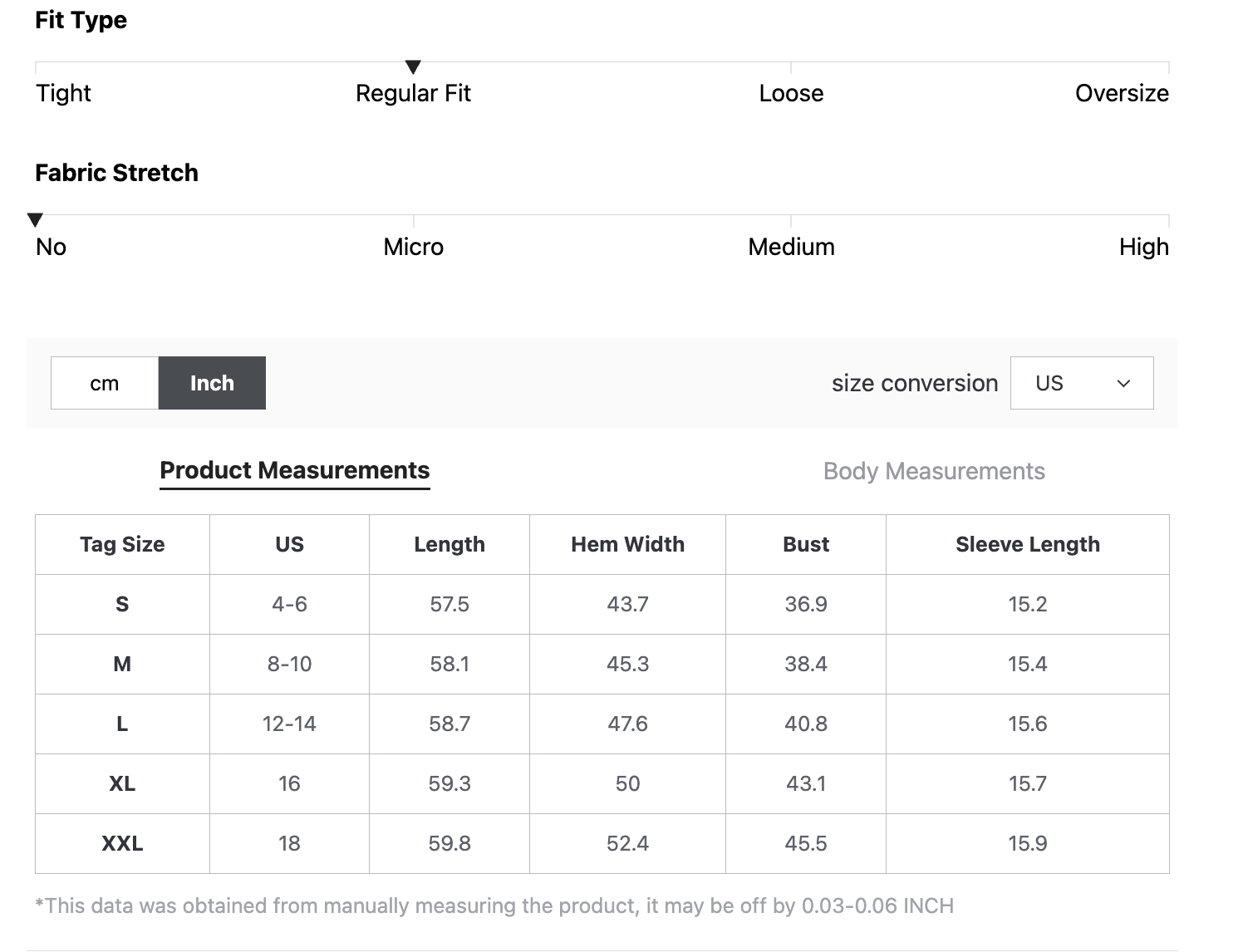Select the Inch unit toggle
Screen dimensions: 1238x952
point(212,383)
